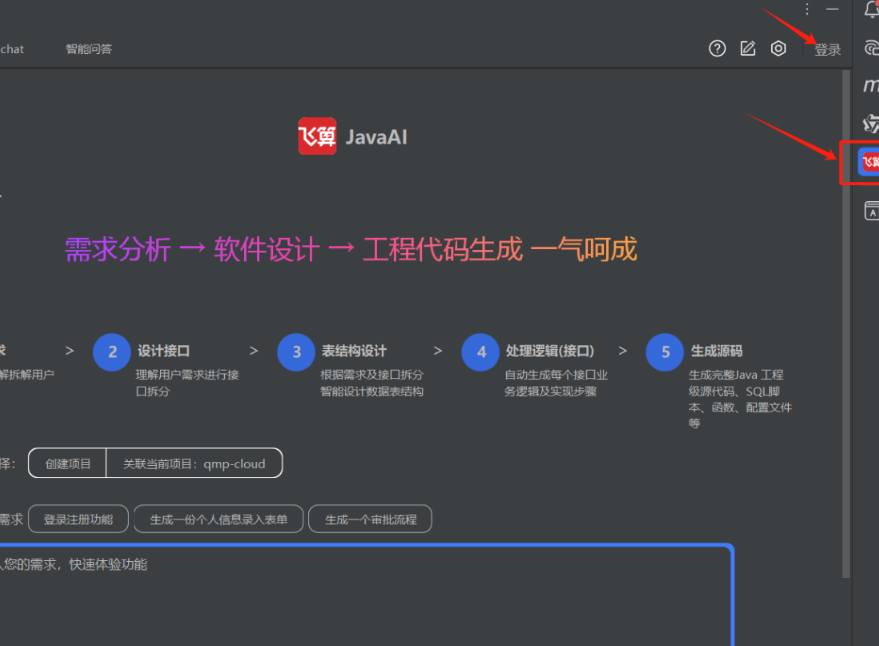Choose 生成一个审批流程 sample requirement

coord(371,519)
